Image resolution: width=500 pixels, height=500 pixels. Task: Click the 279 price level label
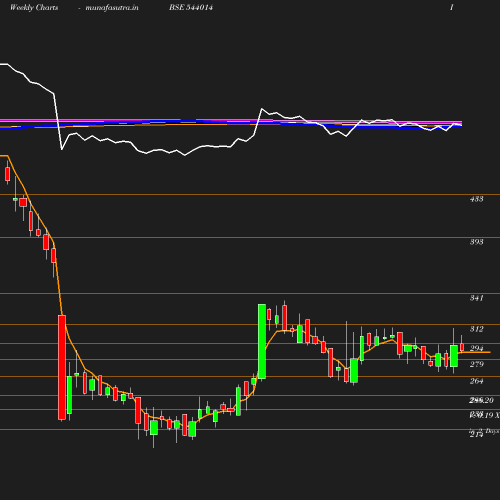tap(476, 364)
